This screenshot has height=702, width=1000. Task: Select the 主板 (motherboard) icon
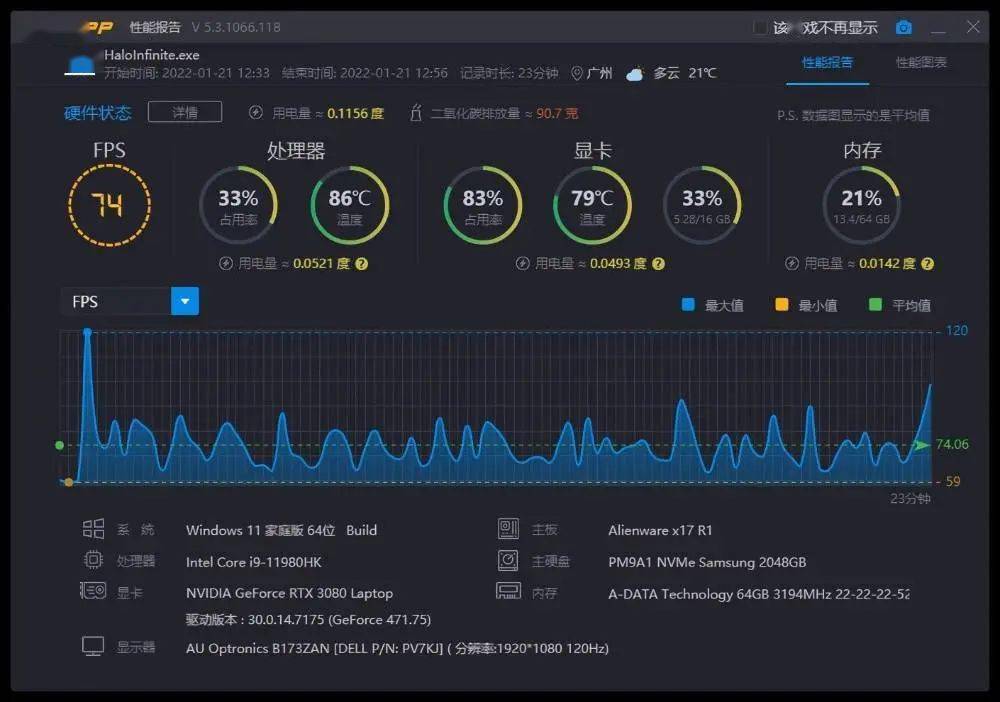[x=510, y=528]
